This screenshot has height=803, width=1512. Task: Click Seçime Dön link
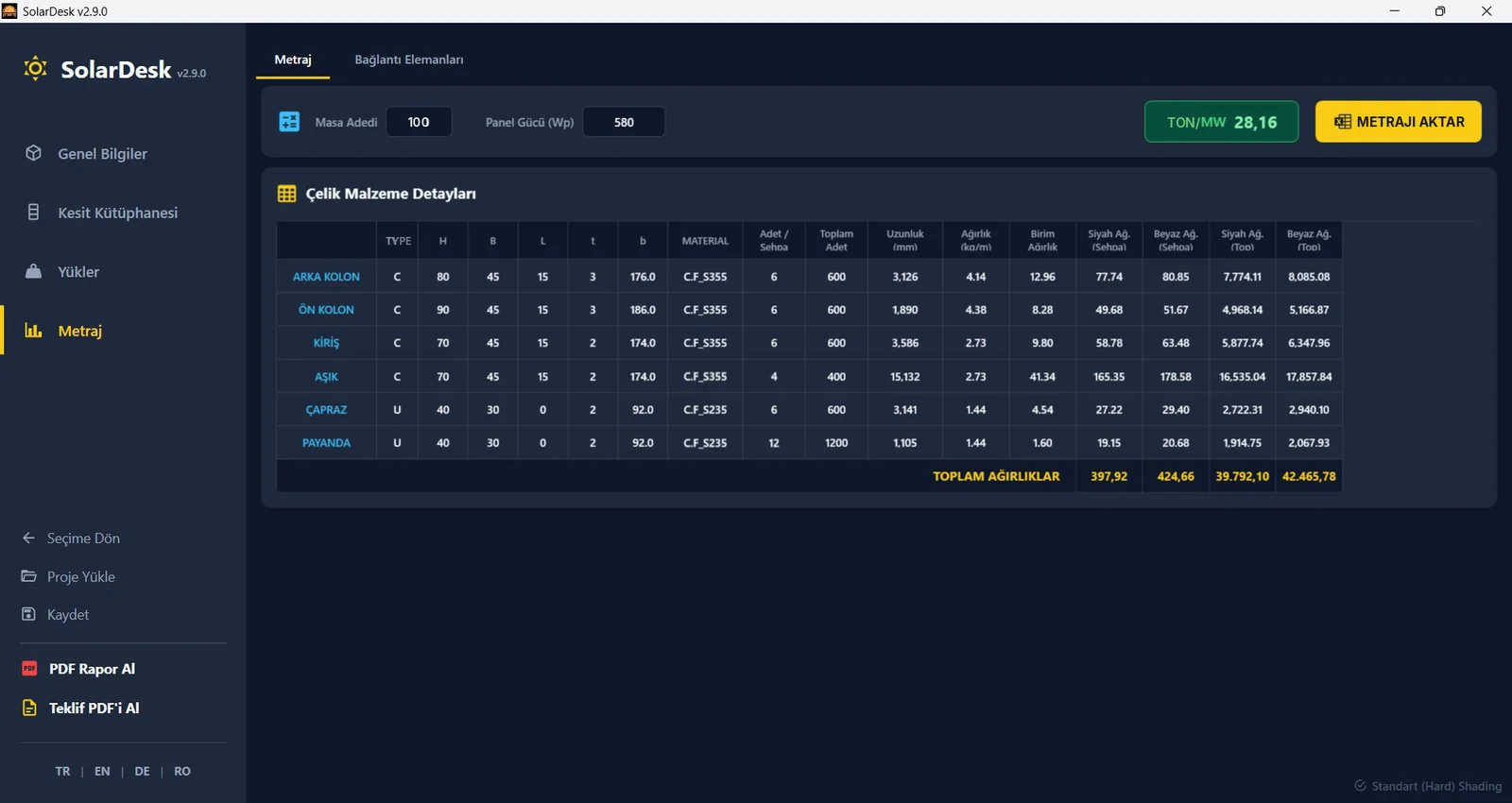83,538
